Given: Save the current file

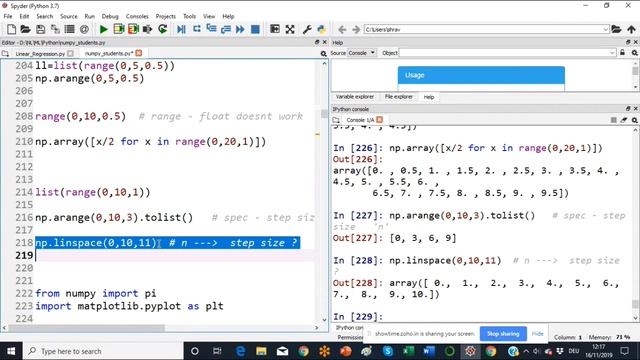Looking at the screenshot, I should 40,29.
